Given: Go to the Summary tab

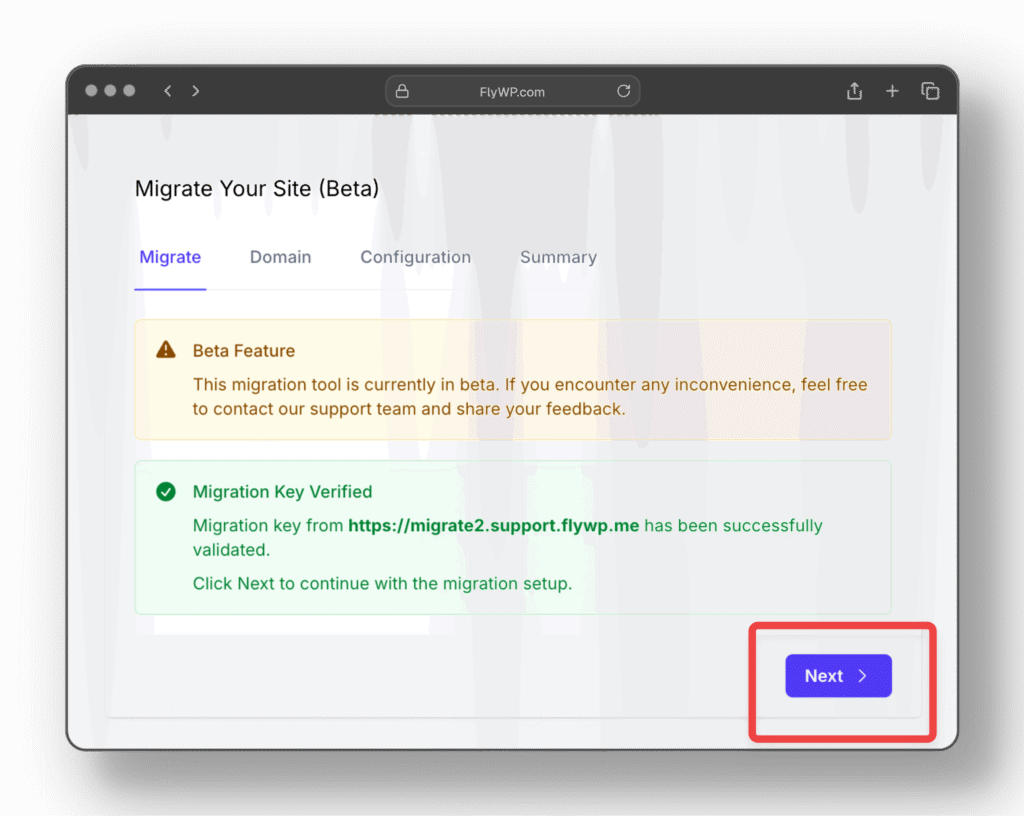Looking at the screenshot, I should (x=558, y=257).
